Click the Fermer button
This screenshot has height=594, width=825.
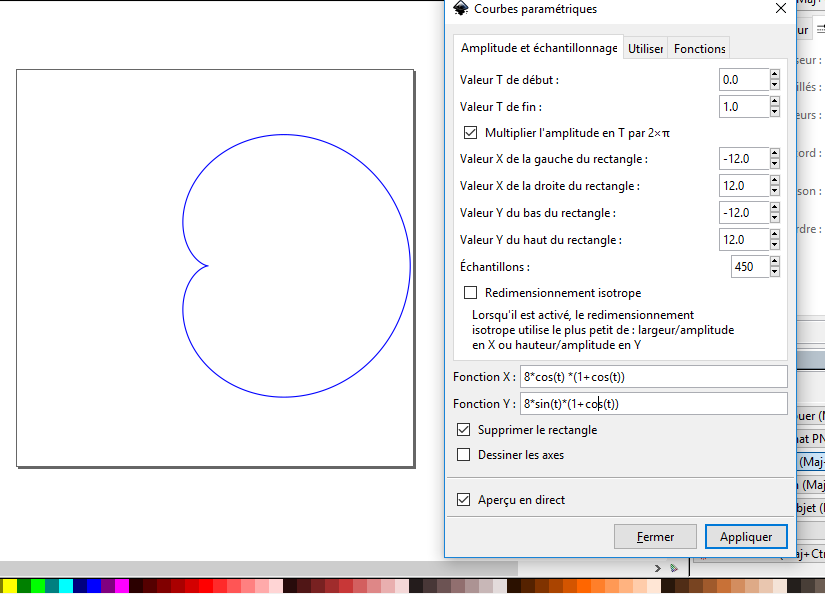click(655, 537)
